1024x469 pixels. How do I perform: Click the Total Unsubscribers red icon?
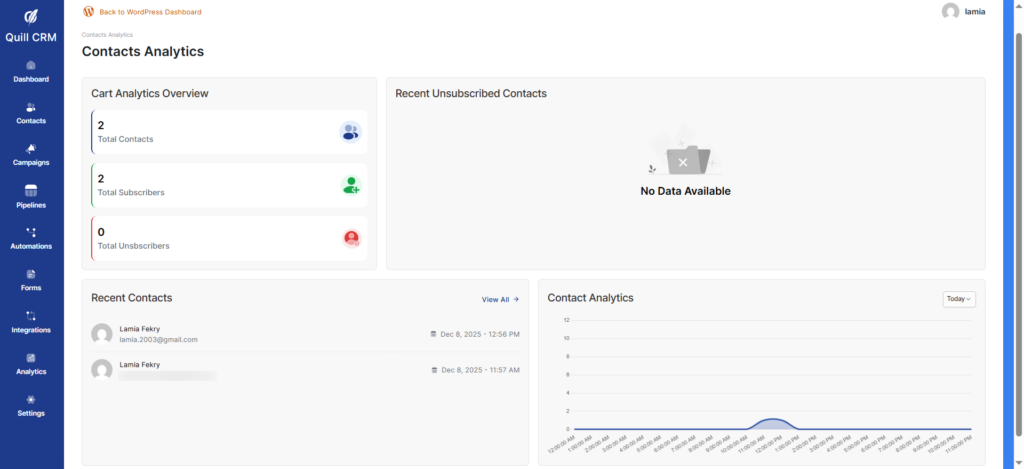350,238
